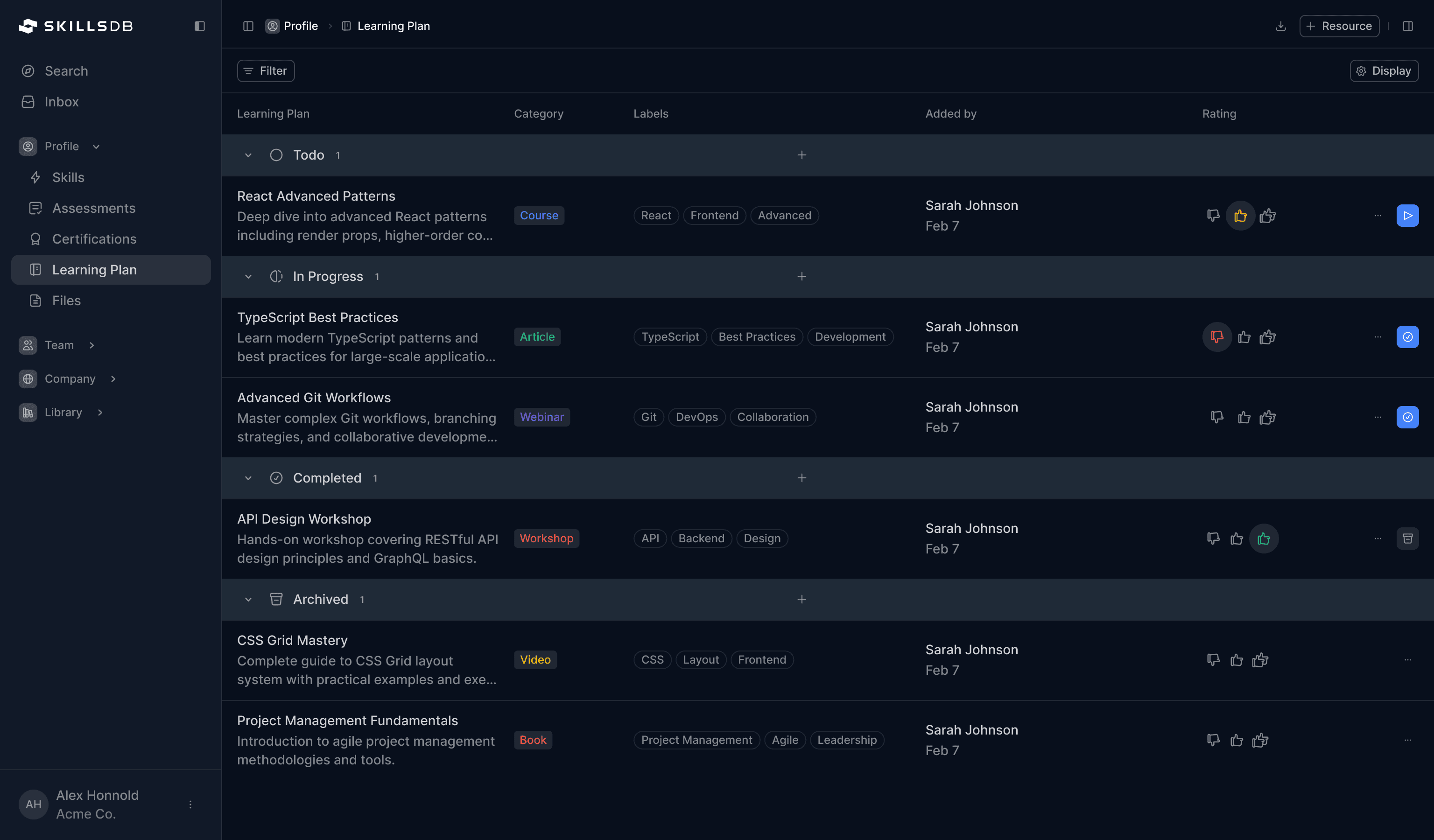Click the Filter button
This screenshot has height=840, width=1434.
pyautogui.click(x=266, y=71)
